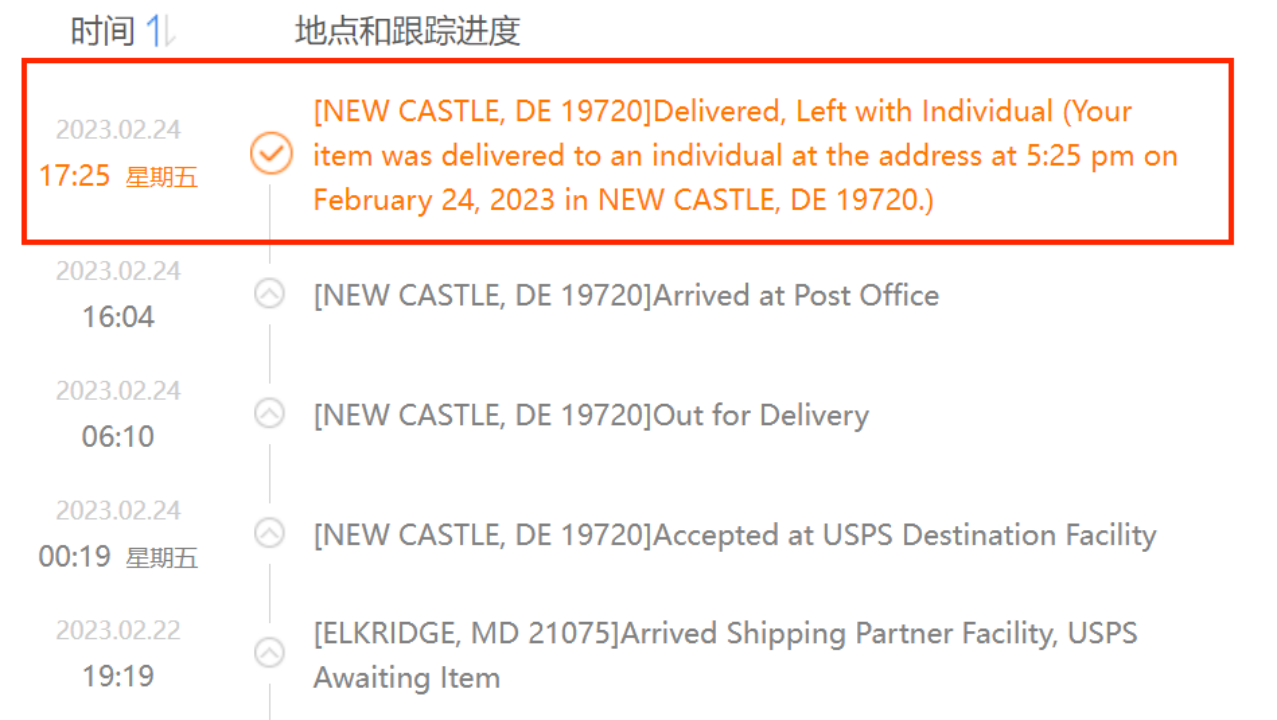This screenshot has height=720, width=1277.
Task: Click chevron icon beside ELKRIDGE Shipping Partner entry
Action: point(269,653)
